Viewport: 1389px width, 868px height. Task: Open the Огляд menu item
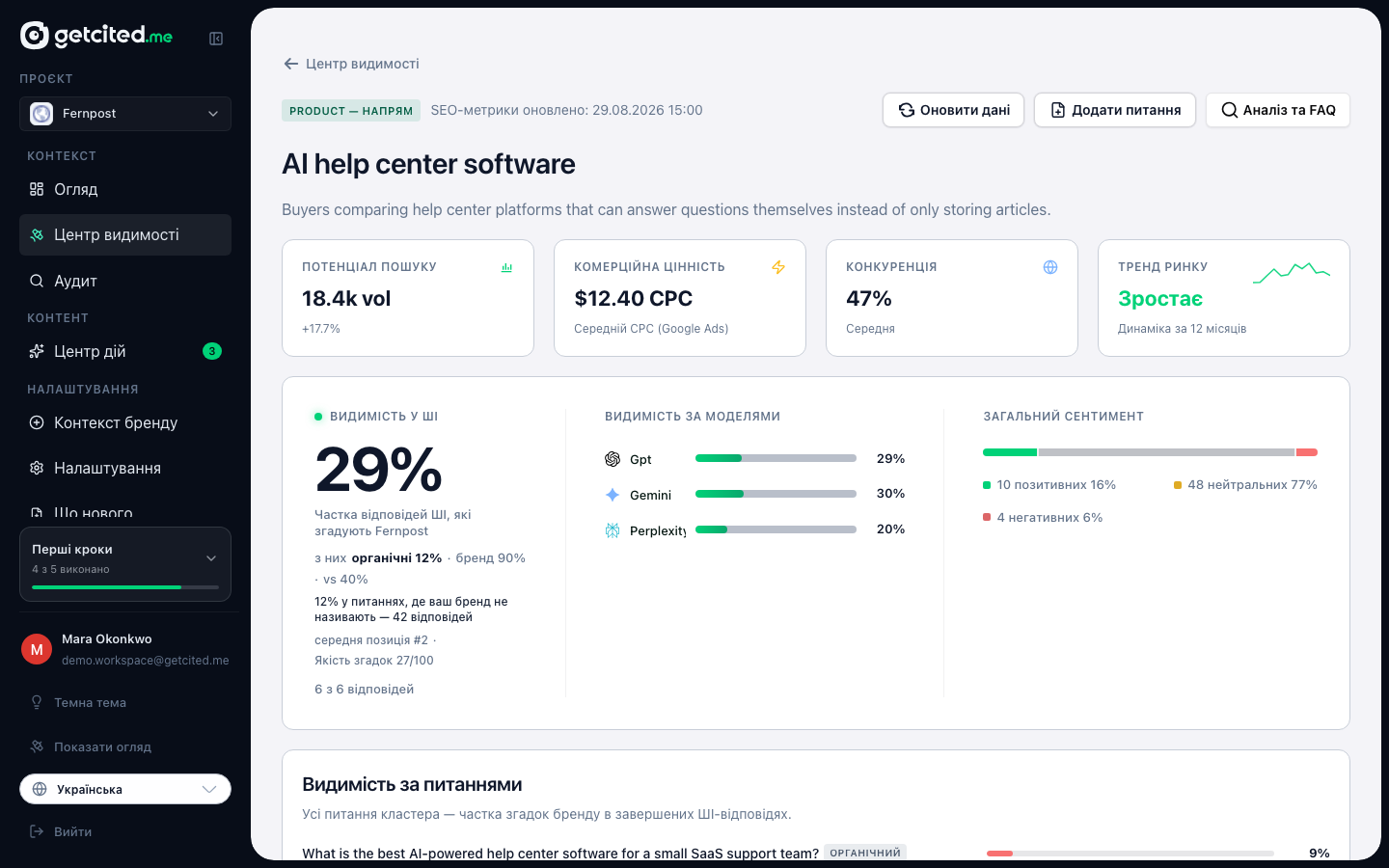tap(125, 190)
